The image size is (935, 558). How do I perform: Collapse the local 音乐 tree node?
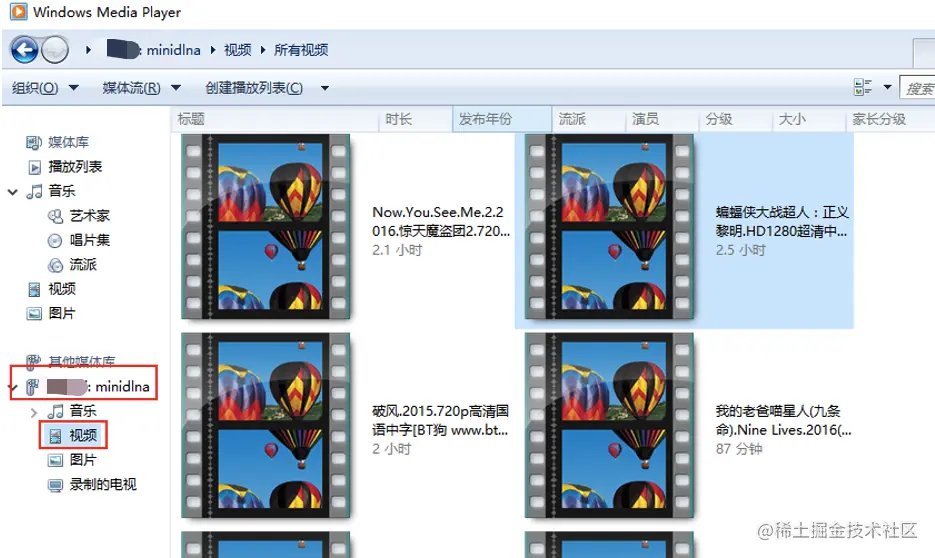[13, 191]
